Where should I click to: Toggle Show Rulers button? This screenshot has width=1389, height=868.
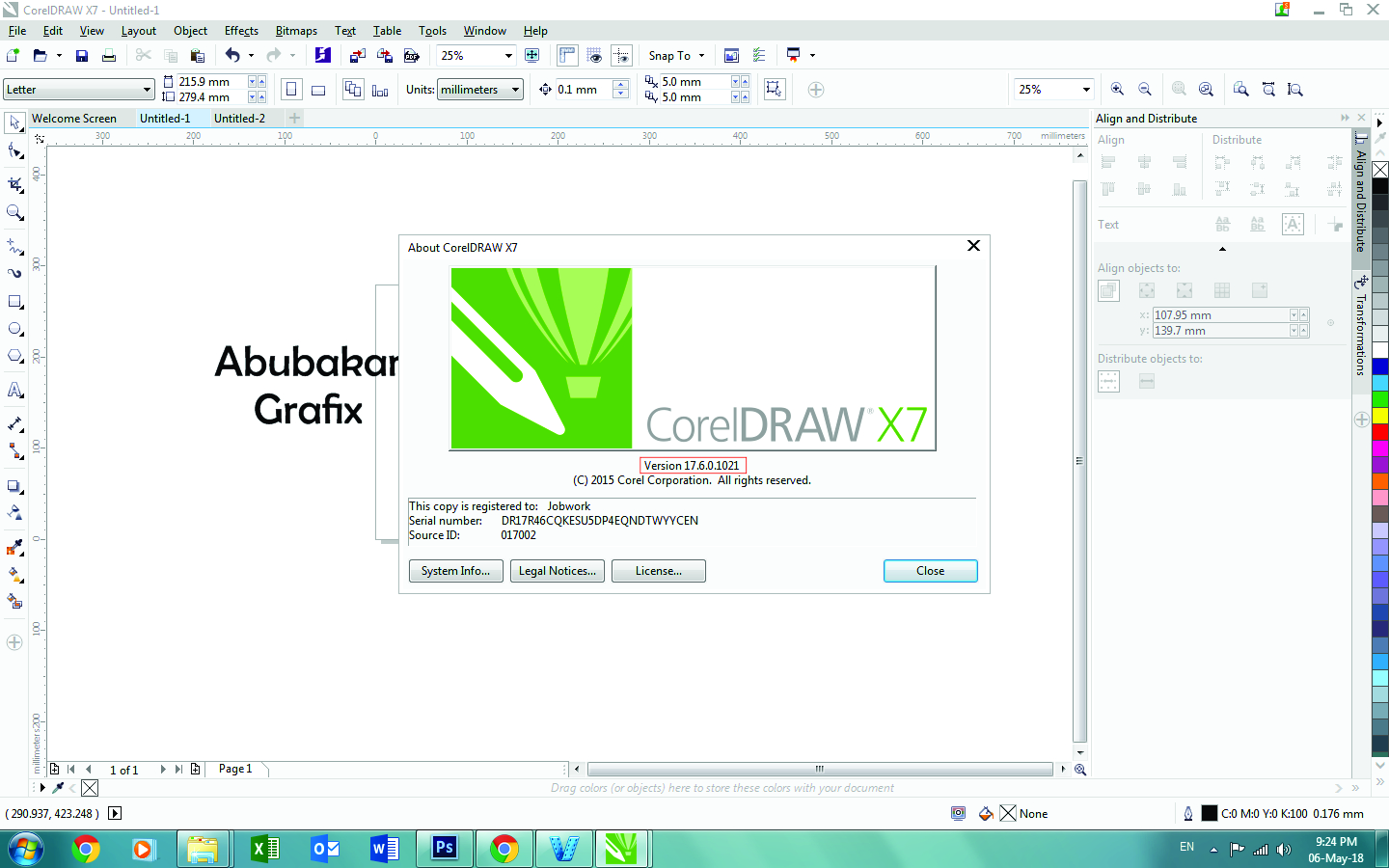pyautogui.click(x=567, y=56)
